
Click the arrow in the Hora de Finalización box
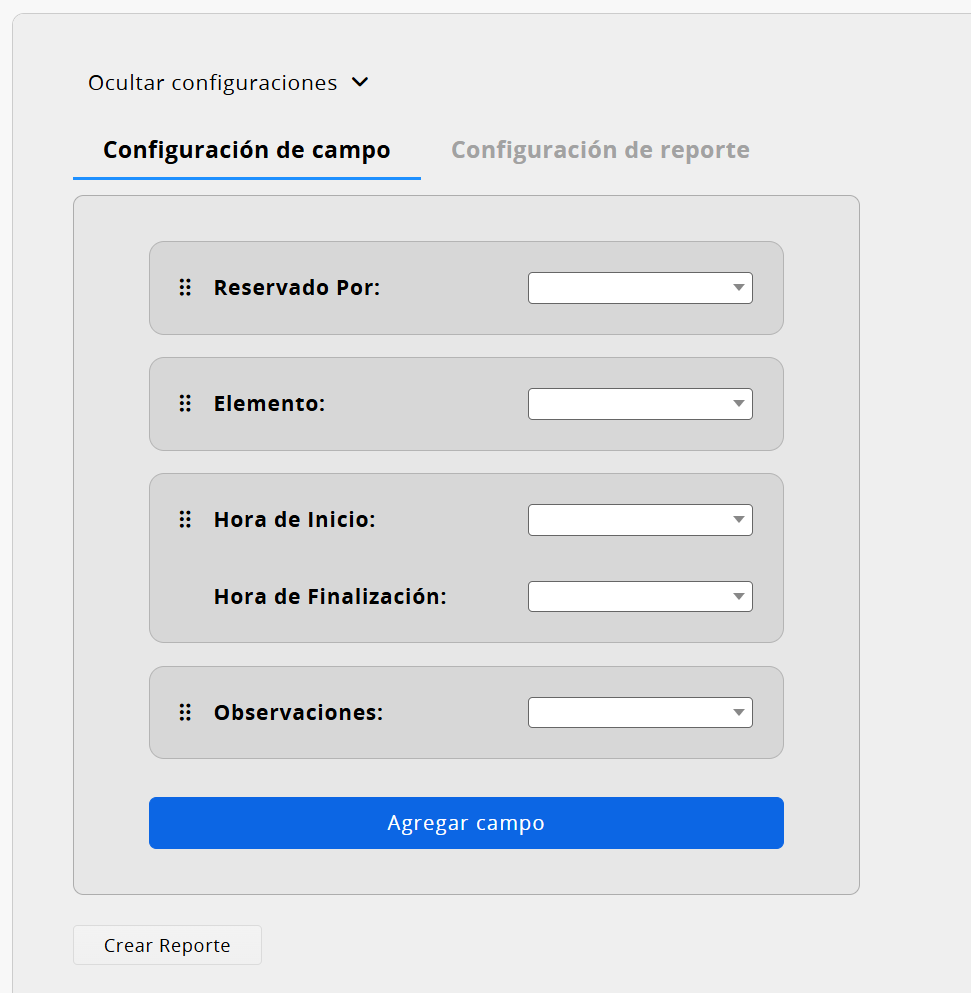(x=739, y=597)
